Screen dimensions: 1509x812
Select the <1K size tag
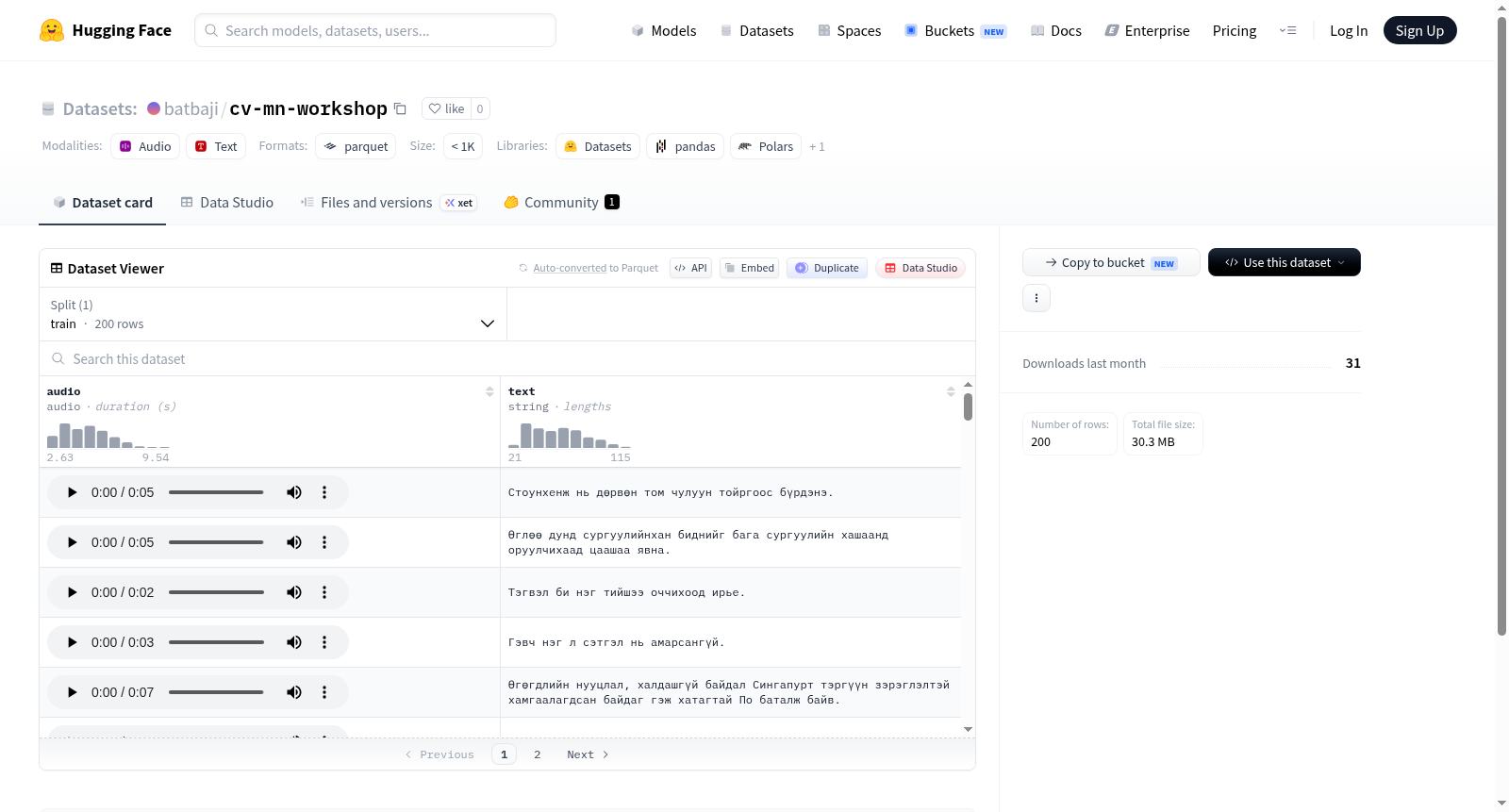pyautogui.click(x=463, y=146)
